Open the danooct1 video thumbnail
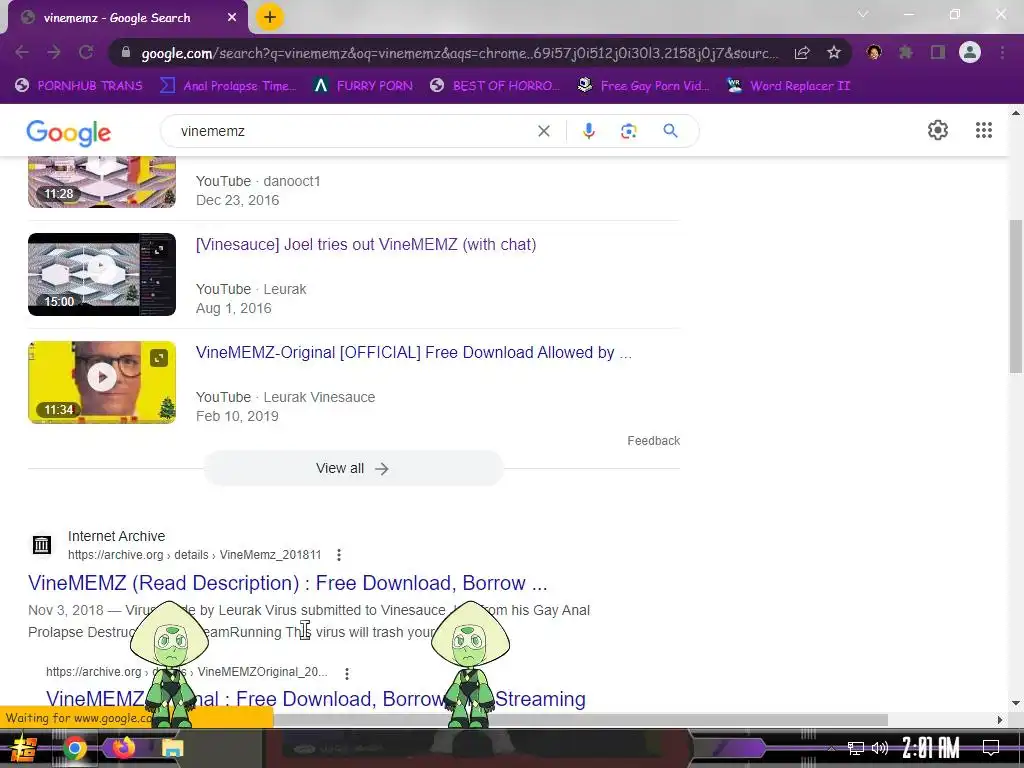 [102, 182]
